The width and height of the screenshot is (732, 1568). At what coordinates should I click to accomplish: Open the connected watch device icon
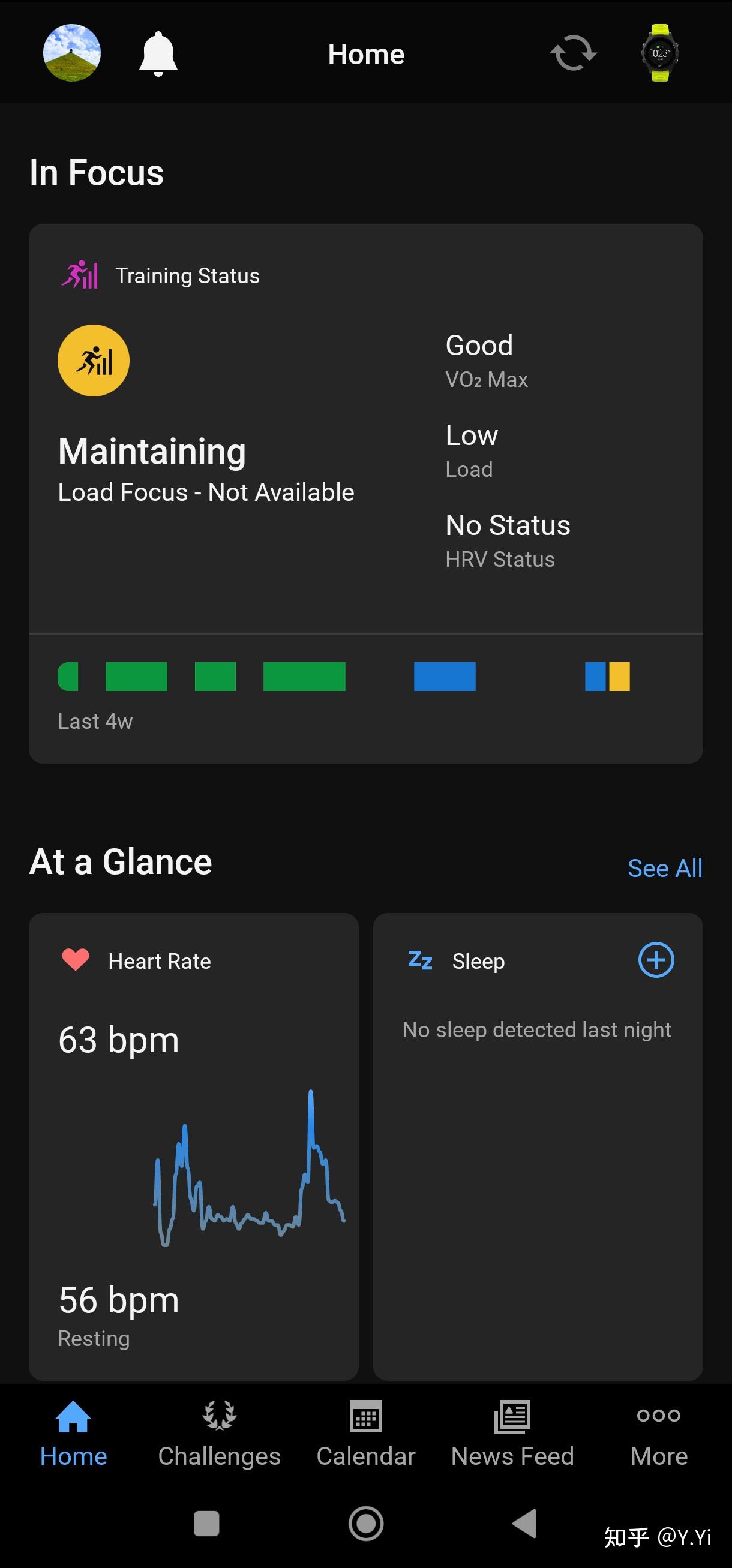pyautogui.click(x=659, y=53)
